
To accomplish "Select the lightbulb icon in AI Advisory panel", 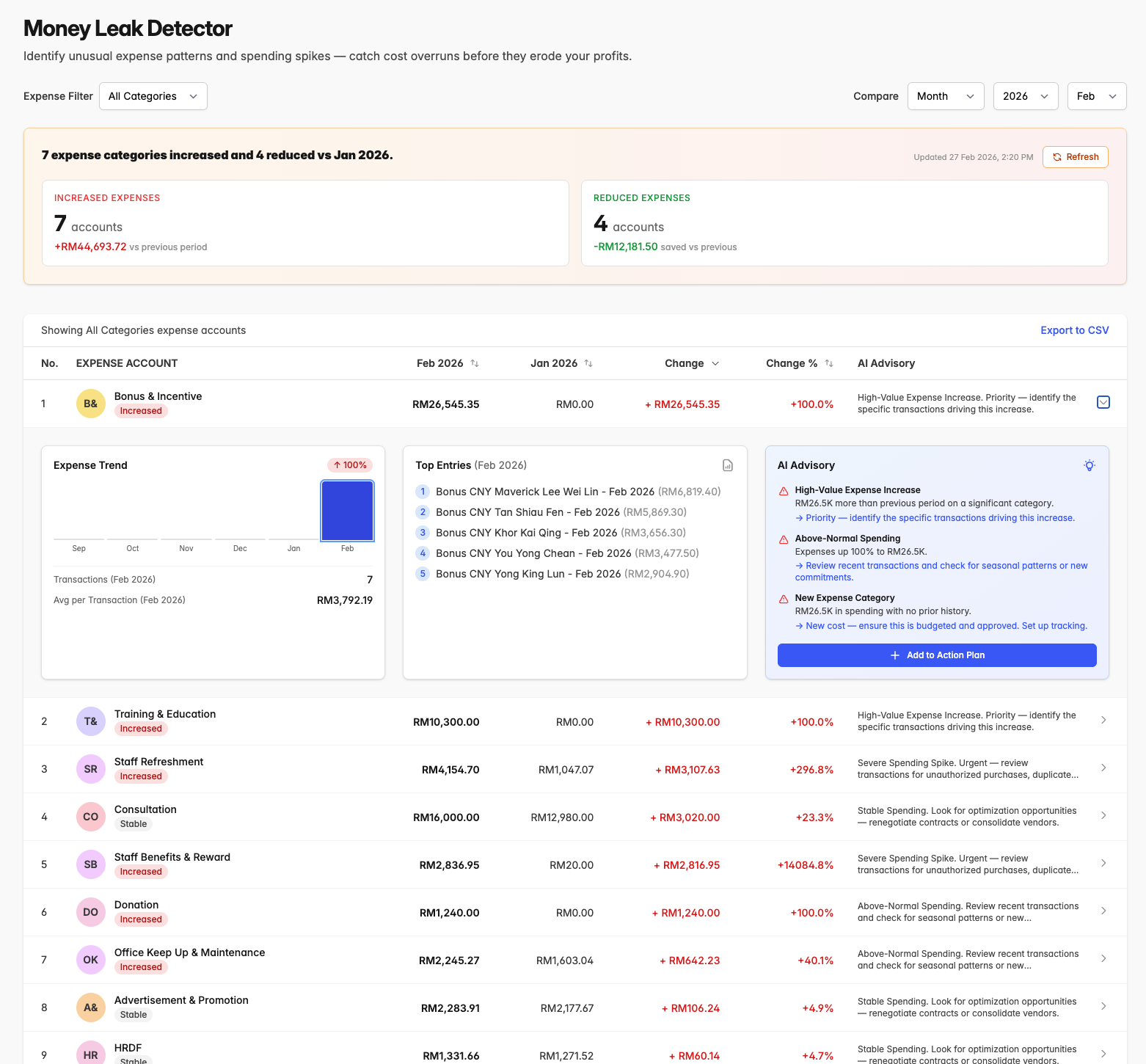I will pos(1090,465).
